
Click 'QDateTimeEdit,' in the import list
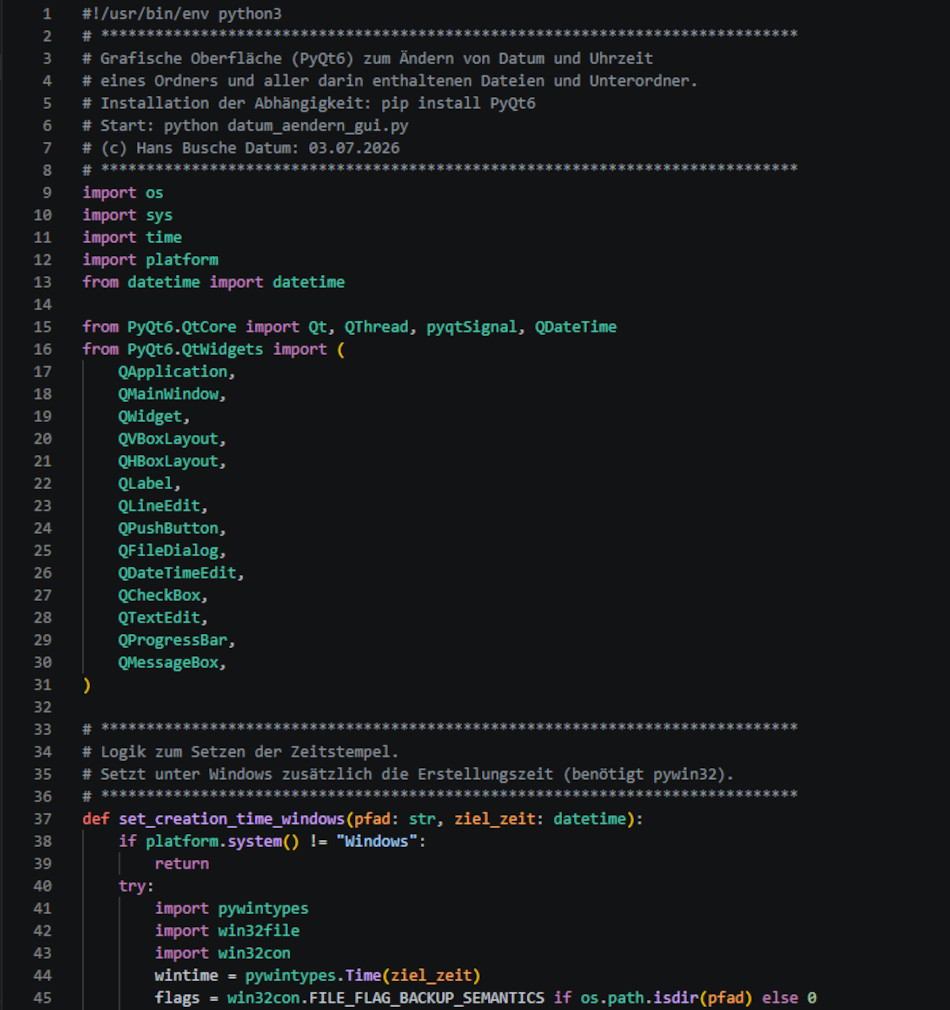click(x=181, y=573)
